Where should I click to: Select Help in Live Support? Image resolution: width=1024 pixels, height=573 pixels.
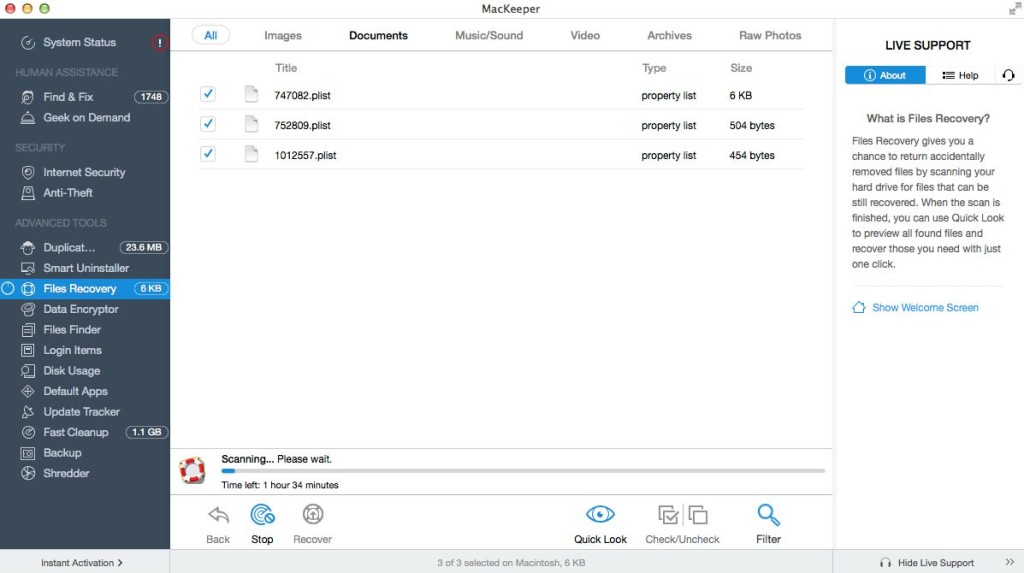pyautogui.click(x=960, y=75)
